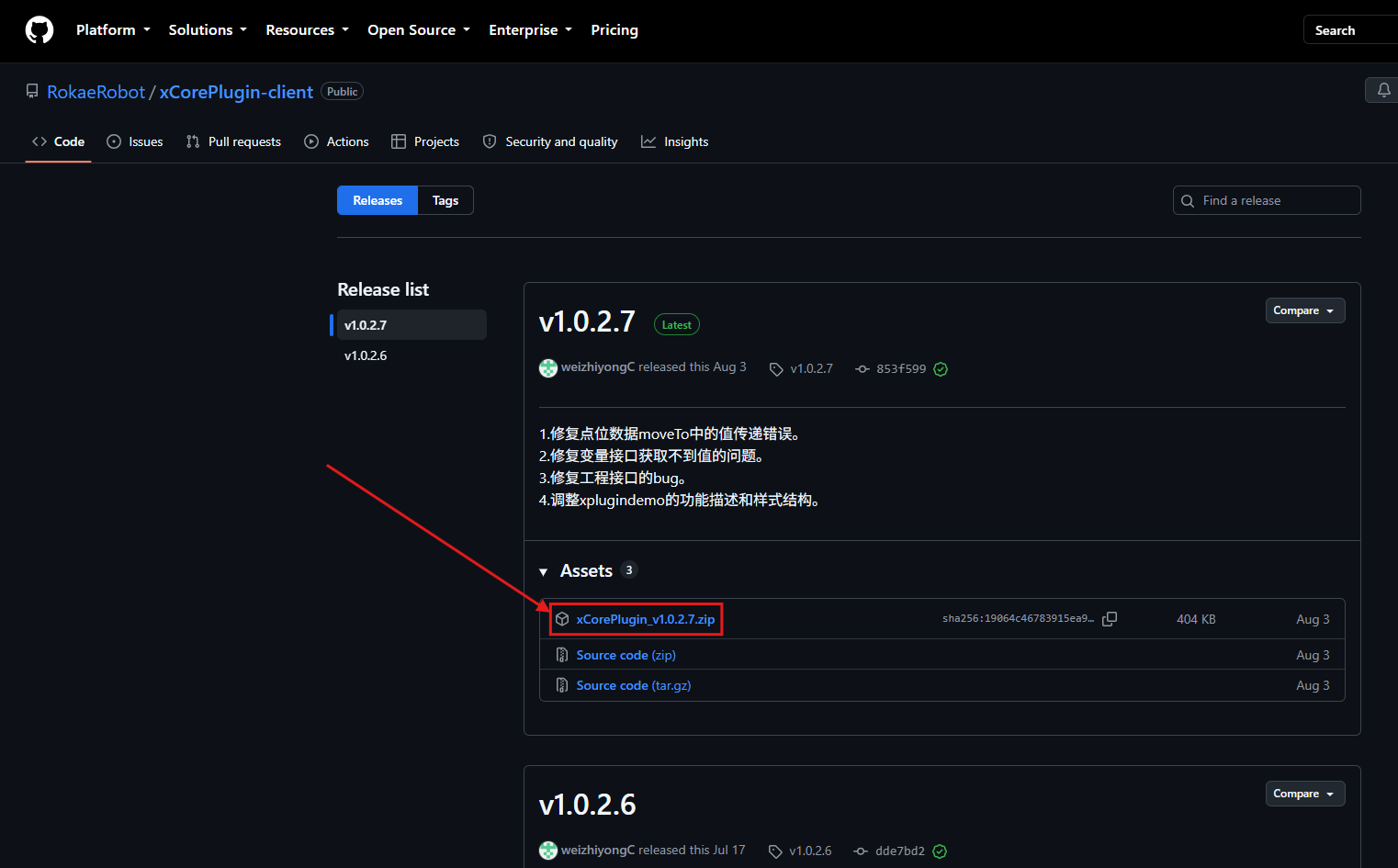Open Compare dropdown for v1.0.2.6
This screenshot has height=868, width=1398.
(1305, 794)
